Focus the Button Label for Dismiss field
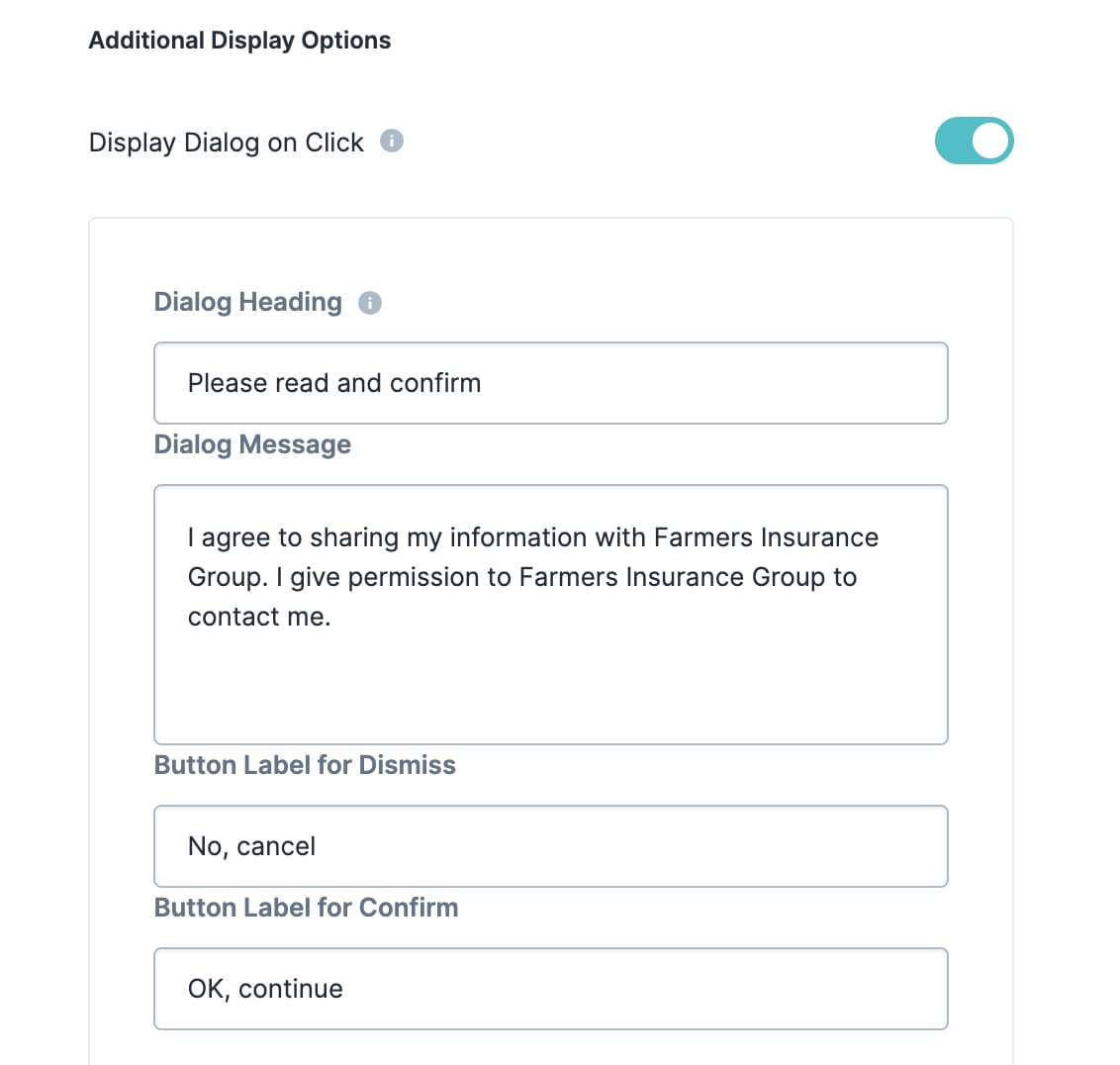Viewport: 1120px width, 1065px height. pyautogui.click(x=551, y=846)
